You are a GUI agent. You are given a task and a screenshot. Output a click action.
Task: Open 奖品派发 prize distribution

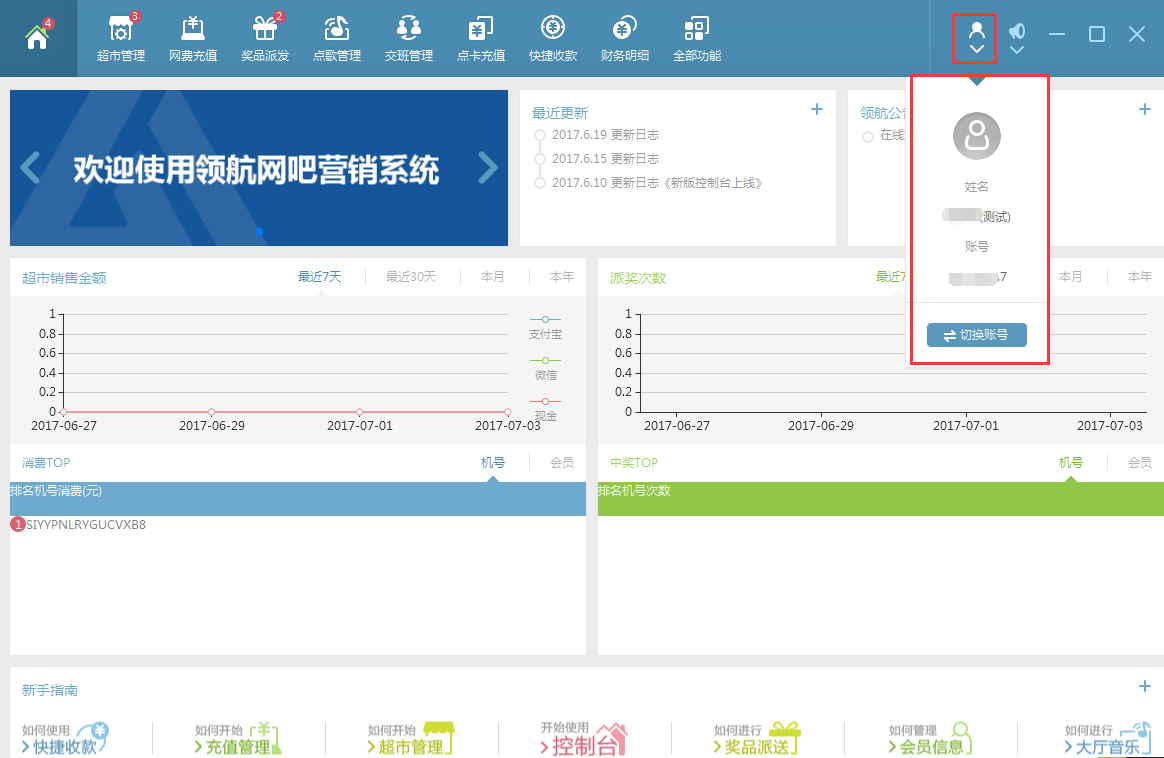pyautogui.click(x=265, y=39)
